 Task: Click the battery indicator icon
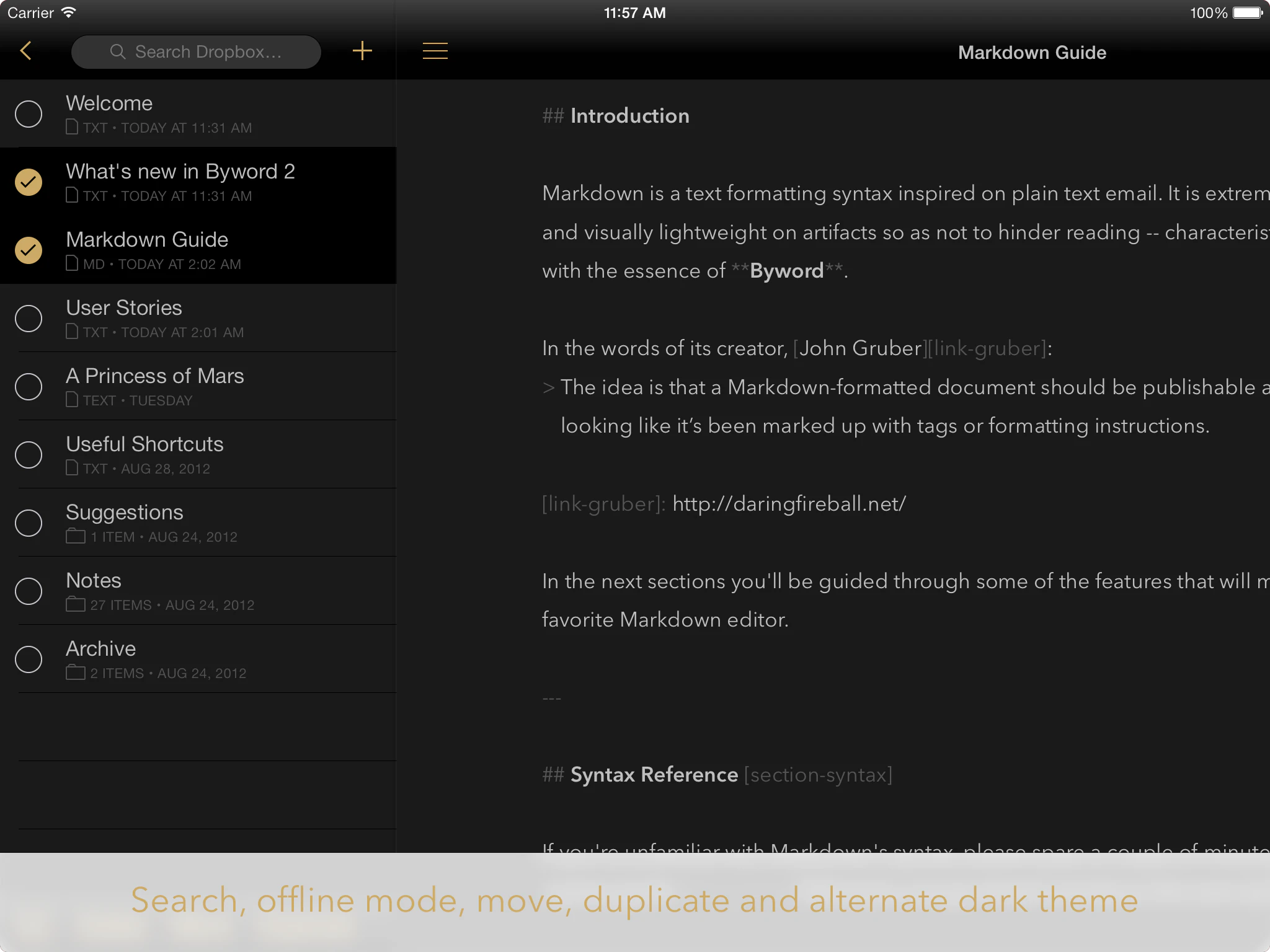(x=1248, y=13)
